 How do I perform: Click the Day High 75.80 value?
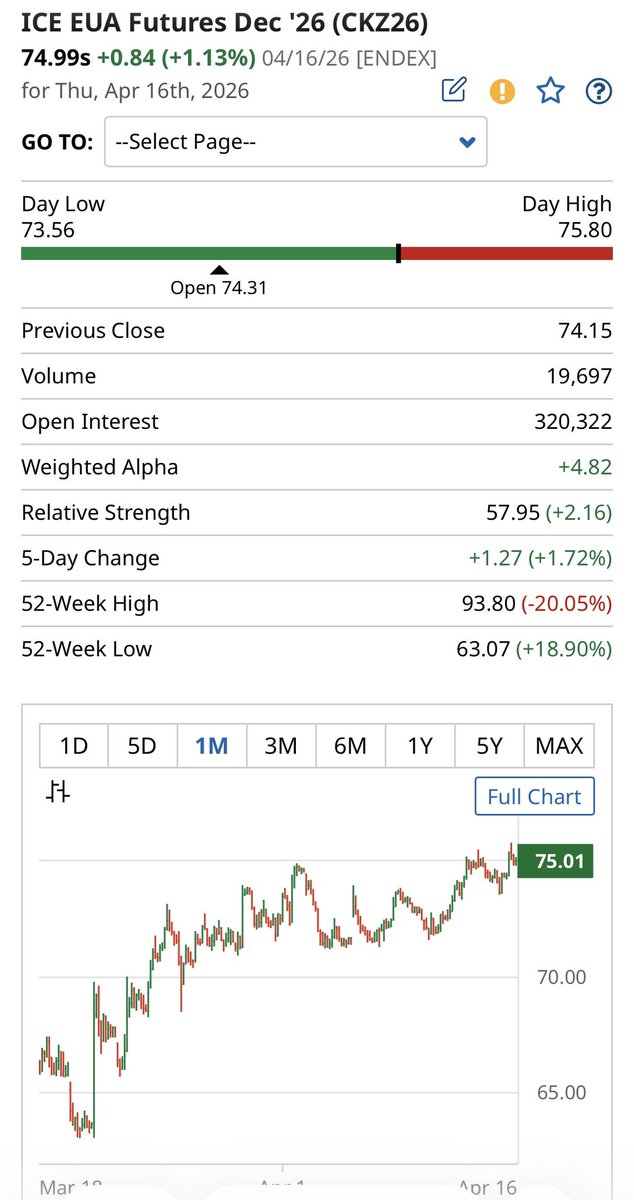[x=586, y=229]
